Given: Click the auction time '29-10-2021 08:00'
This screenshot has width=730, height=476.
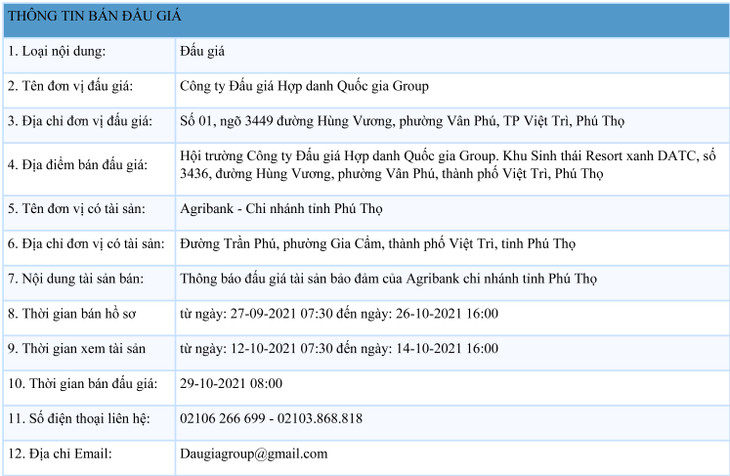Looking at the screenshot, I should [231, 383].
